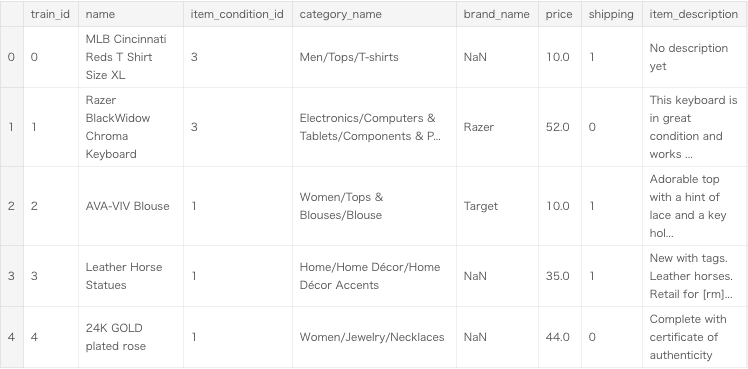
Task: Select the Men/Tops/T-shirts category cell
Action: tap(374, 57)
